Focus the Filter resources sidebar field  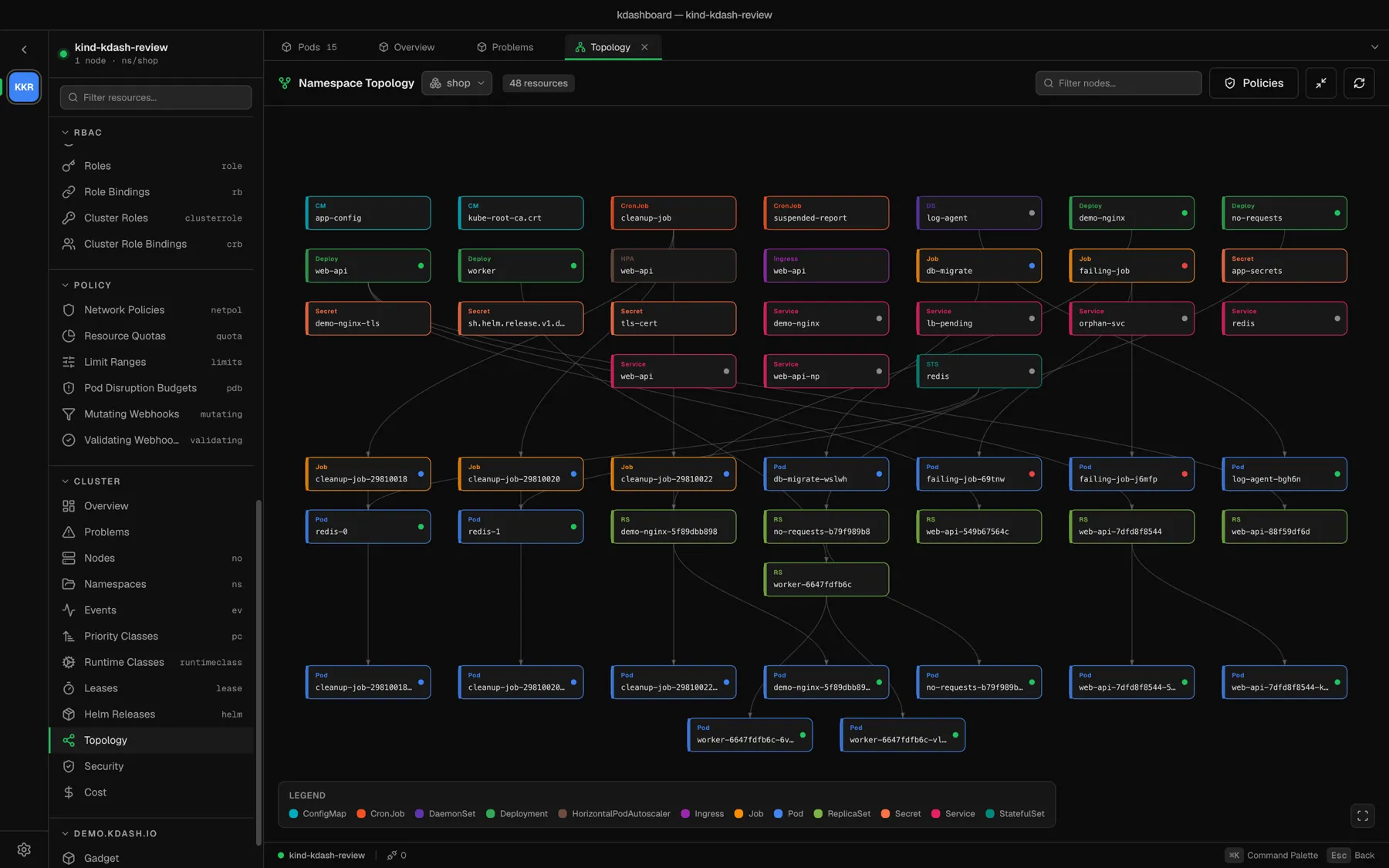(156, 97)
